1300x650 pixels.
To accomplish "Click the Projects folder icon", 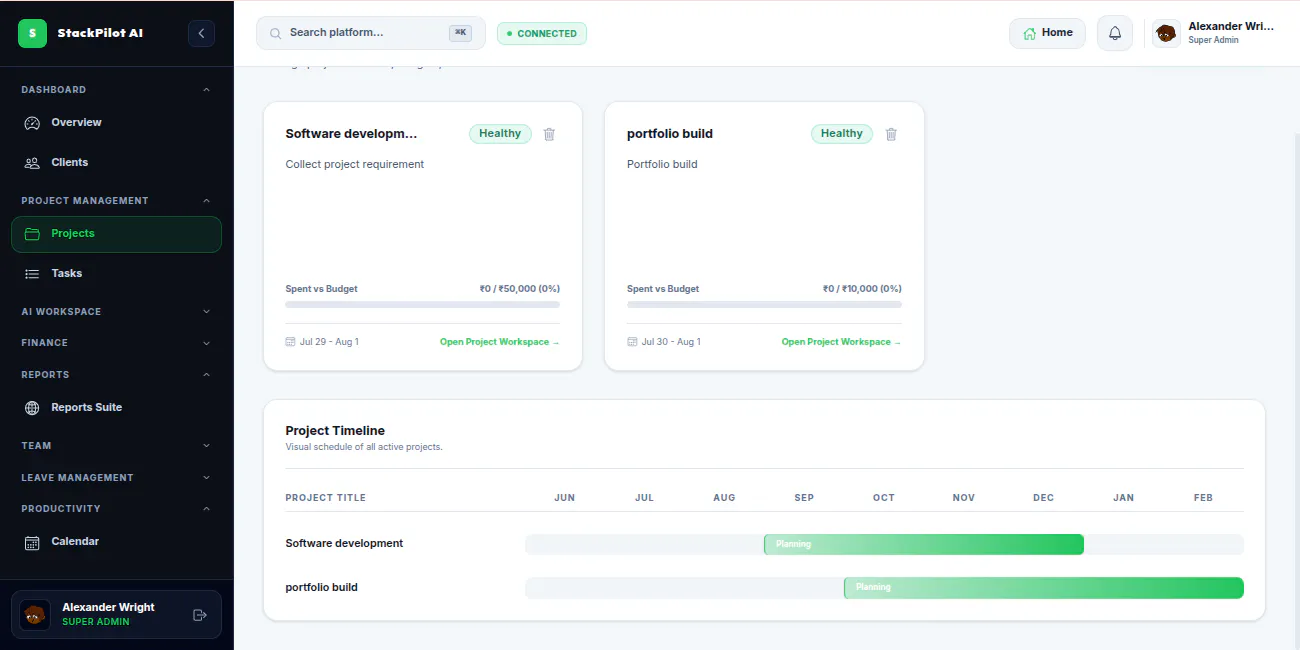I will (32, 234).
